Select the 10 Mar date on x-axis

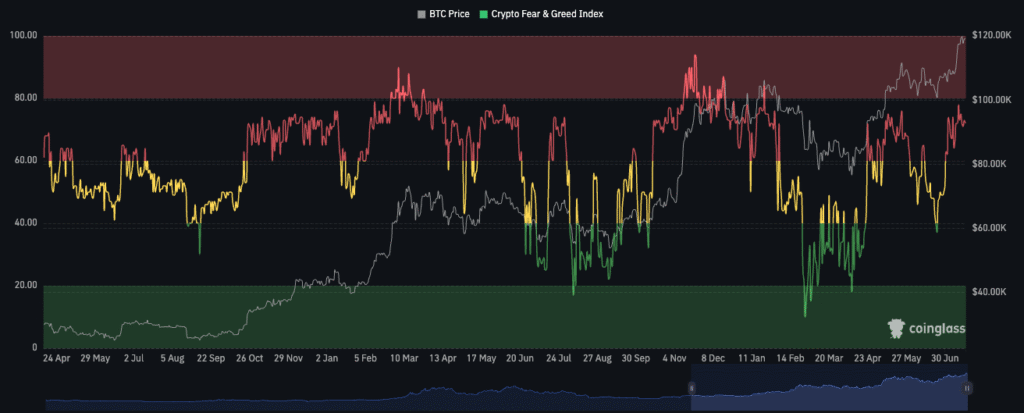tap(404, 356)
